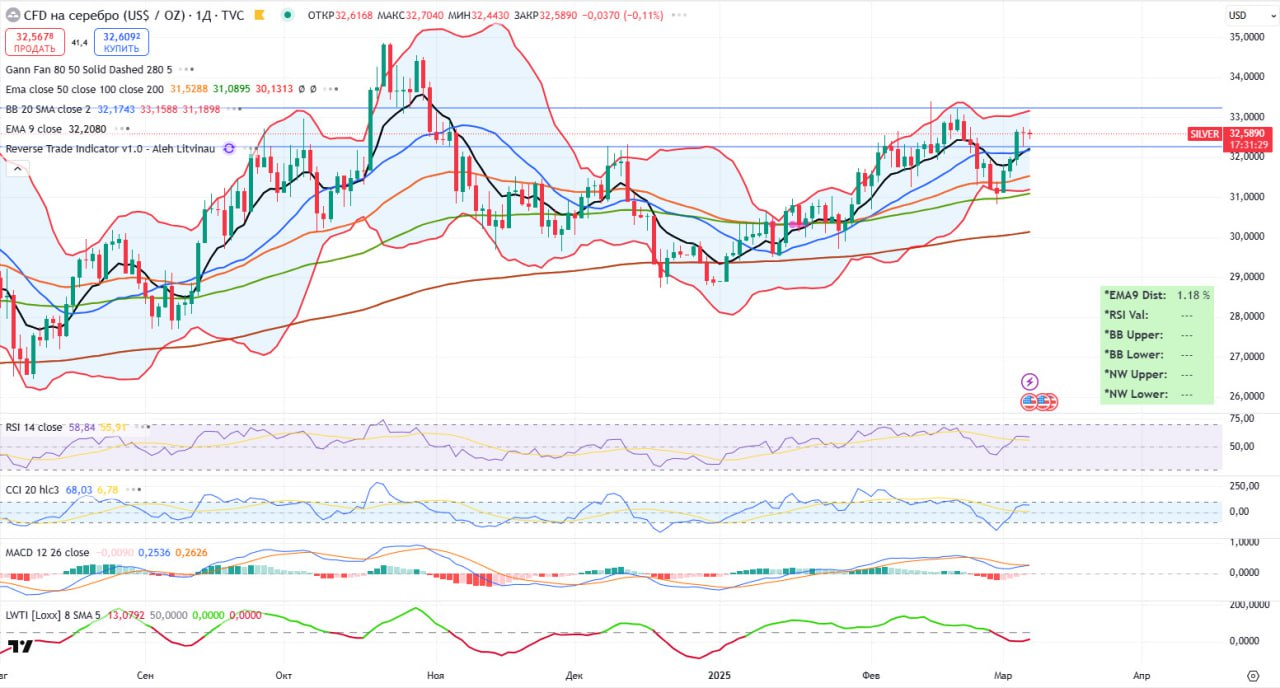Click the silver symbol logo icon
Viewport: 1280px width, 688px height.
click(13, 15)
